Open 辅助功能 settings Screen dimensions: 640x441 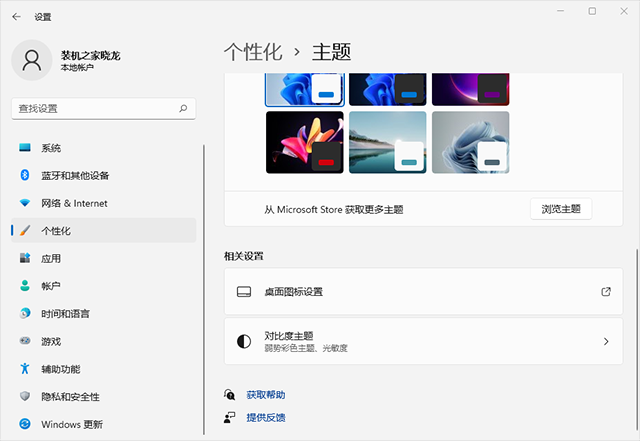104,369
